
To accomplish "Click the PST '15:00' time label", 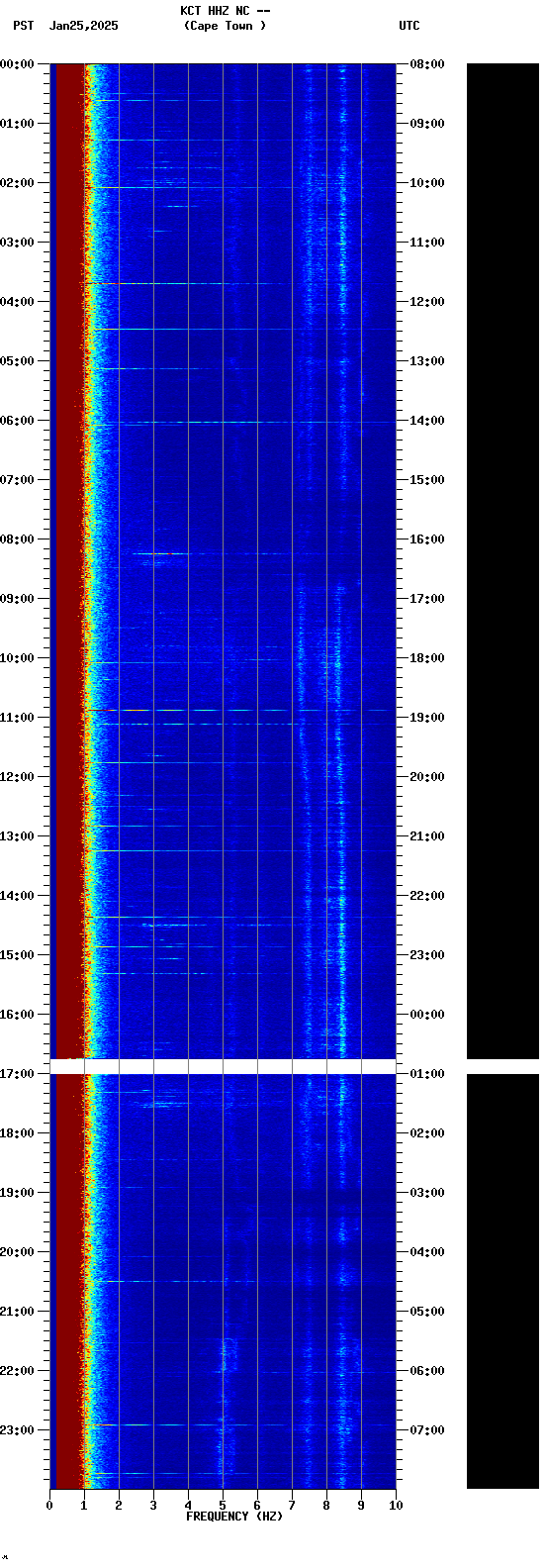I will (17, 955).
